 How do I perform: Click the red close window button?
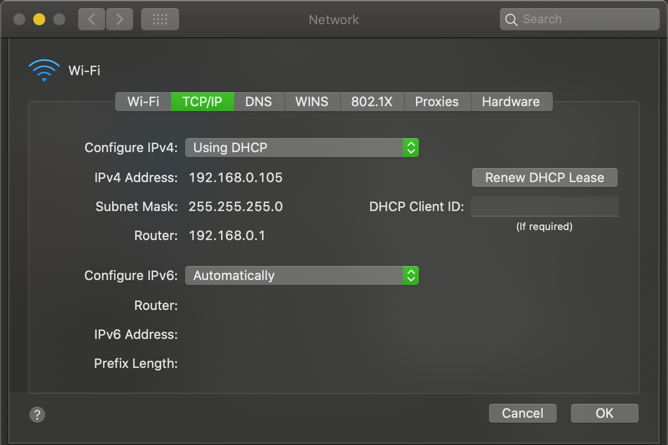[x=19, y=19]
